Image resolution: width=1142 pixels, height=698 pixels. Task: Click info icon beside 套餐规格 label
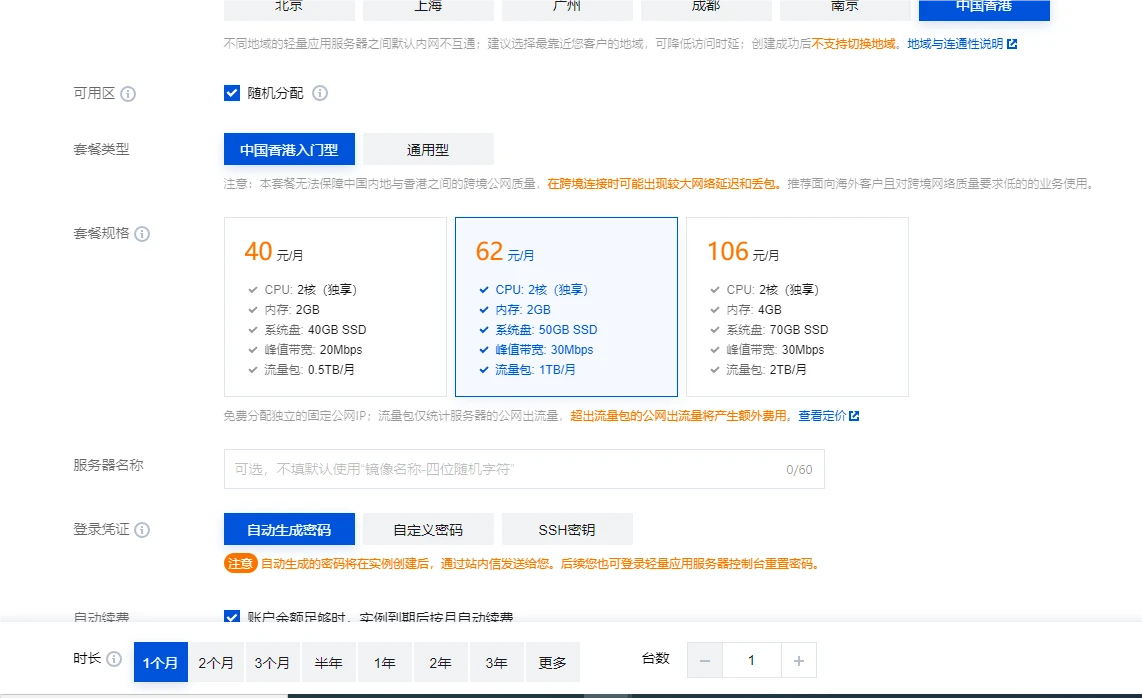pos(142,234)
